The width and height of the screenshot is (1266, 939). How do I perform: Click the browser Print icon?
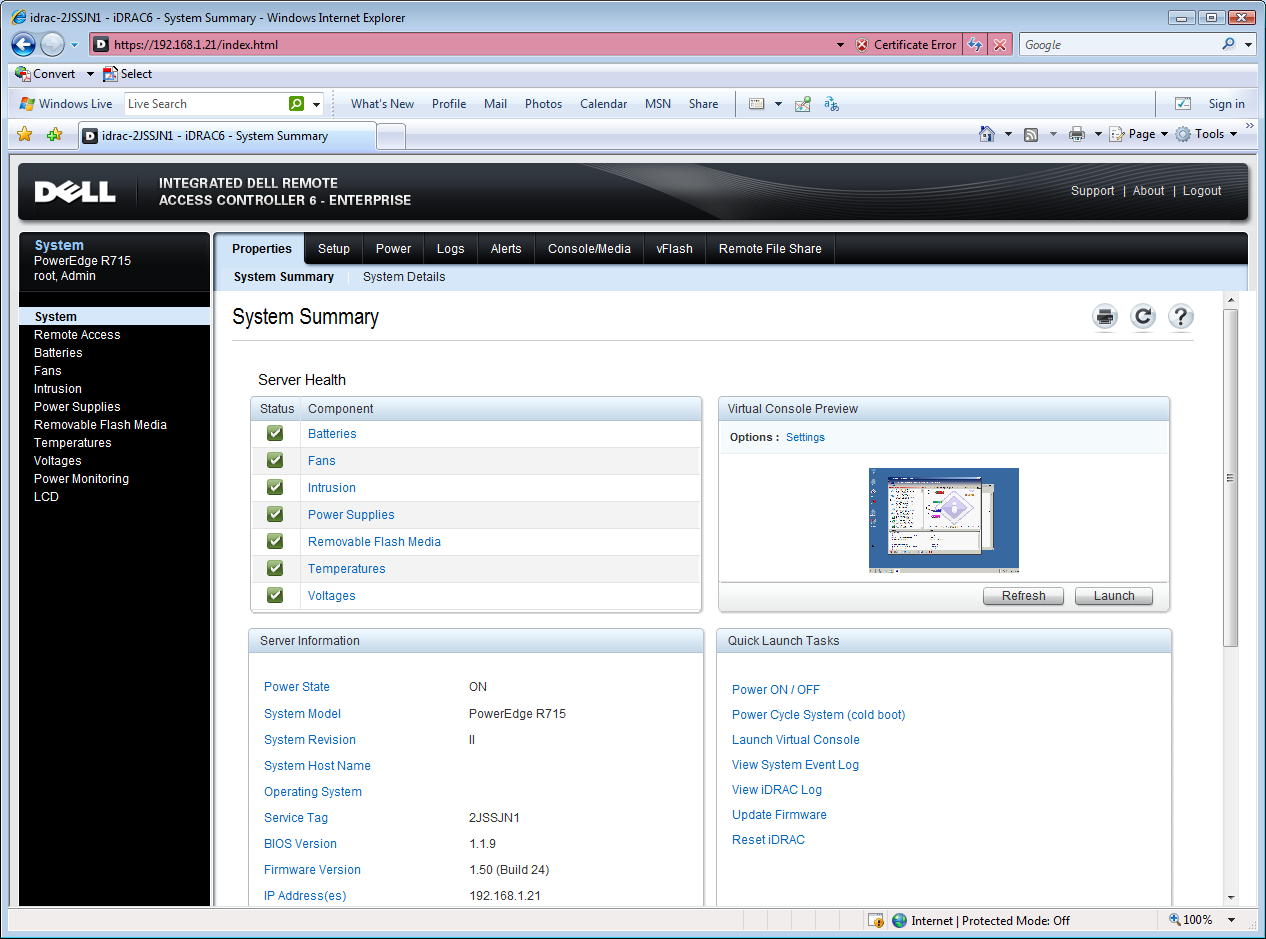click(1077, 134)
